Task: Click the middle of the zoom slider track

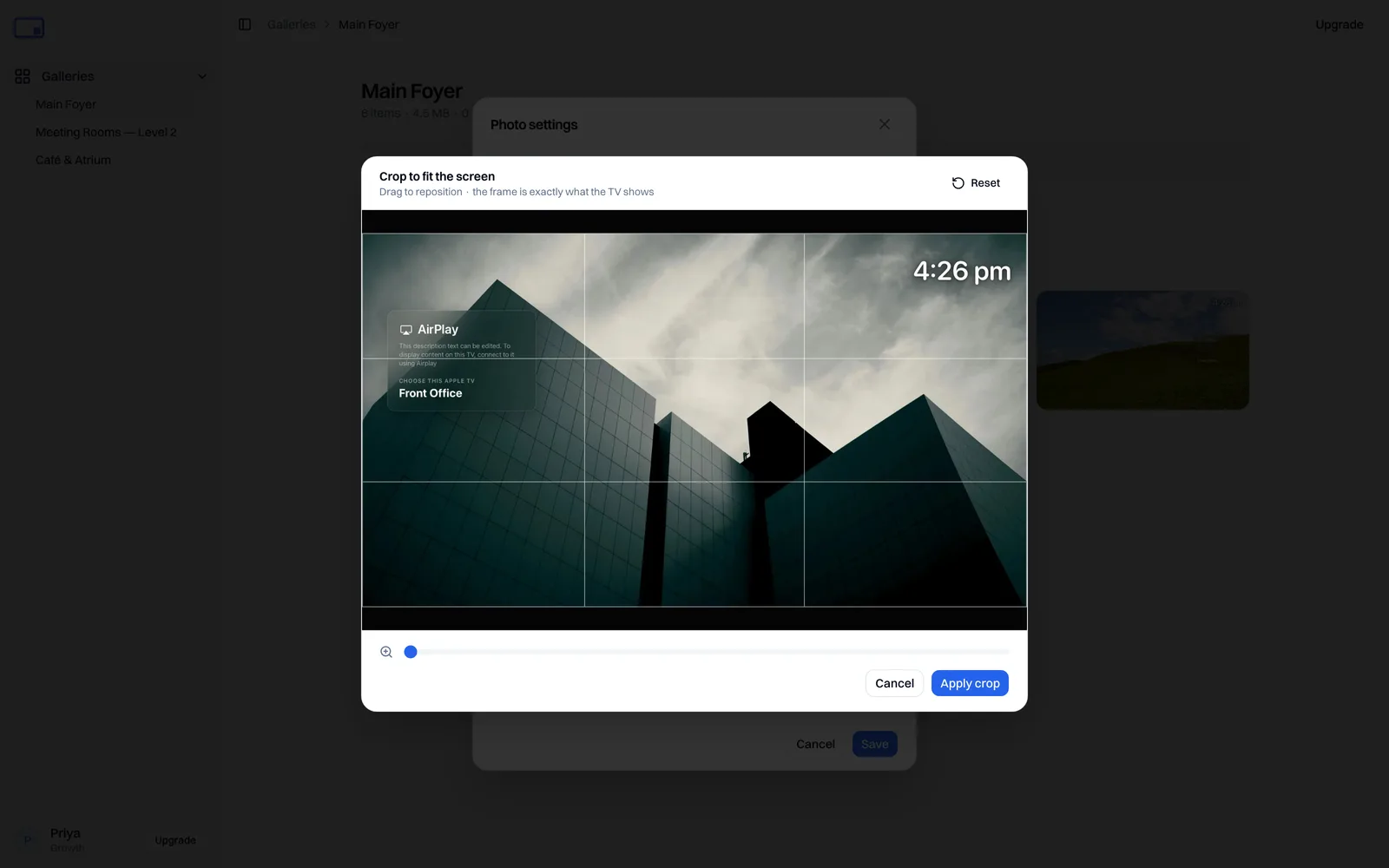Action: [x=707, y=652]
